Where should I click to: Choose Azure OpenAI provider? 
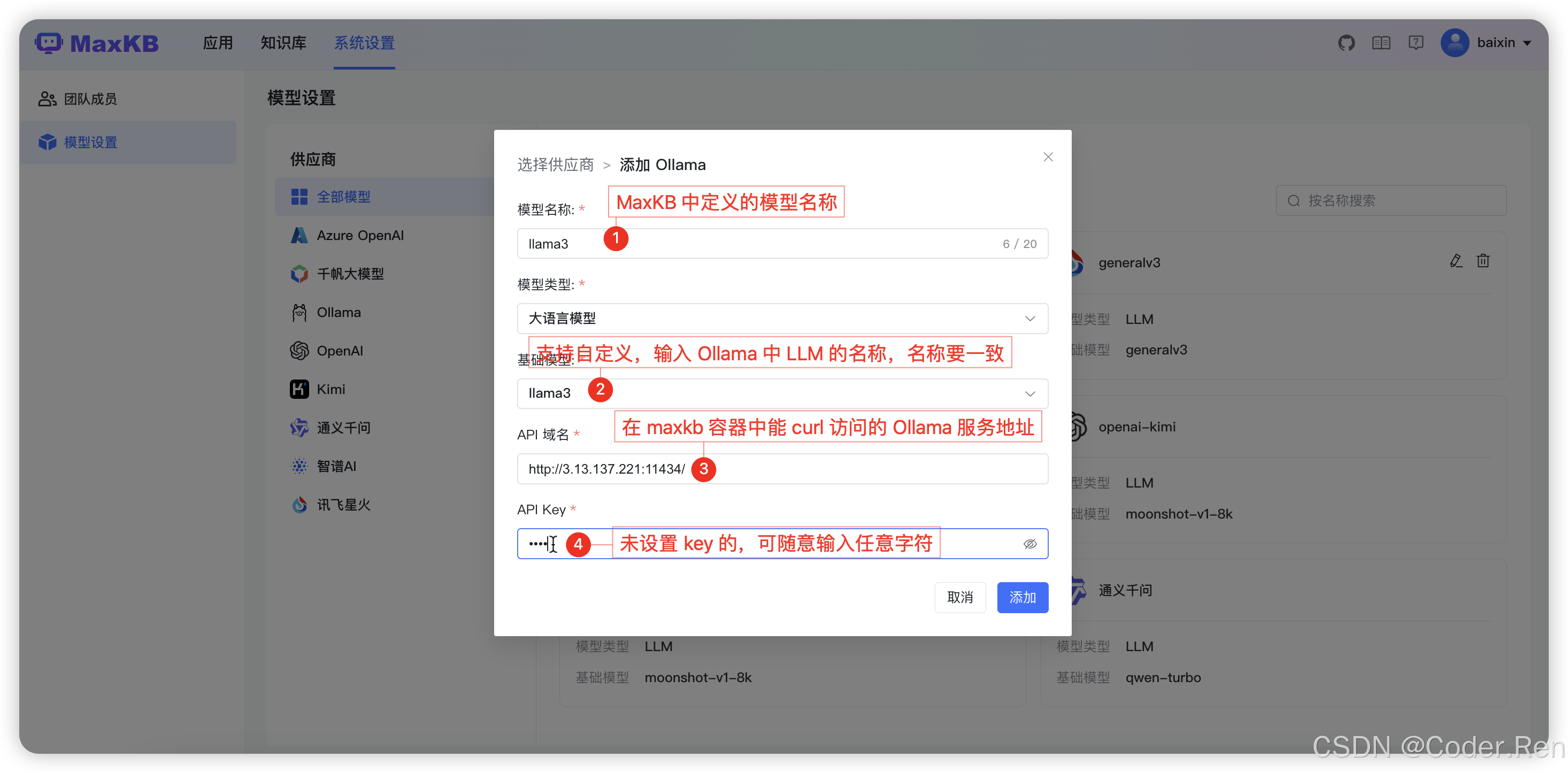(359, 236)
